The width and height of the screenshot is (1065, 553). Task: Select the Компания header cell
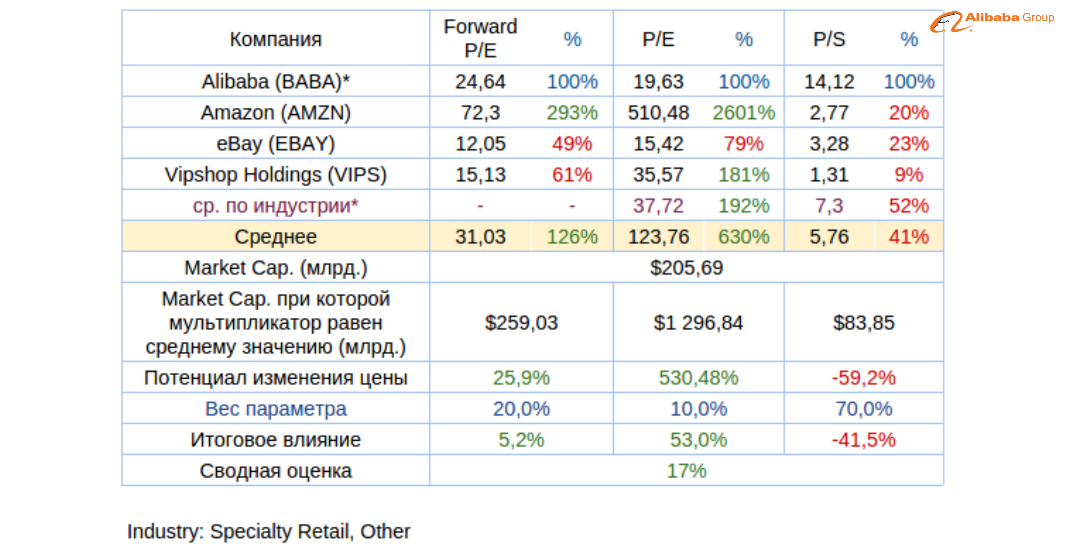pyautogui.click(x=275, y=39)
